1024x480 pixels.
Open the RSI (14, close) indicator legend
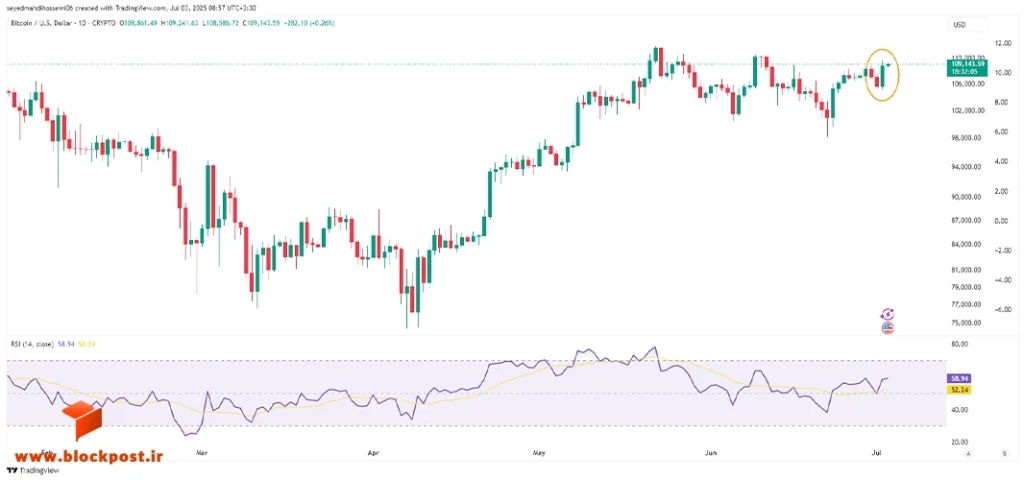click(29, 343)
